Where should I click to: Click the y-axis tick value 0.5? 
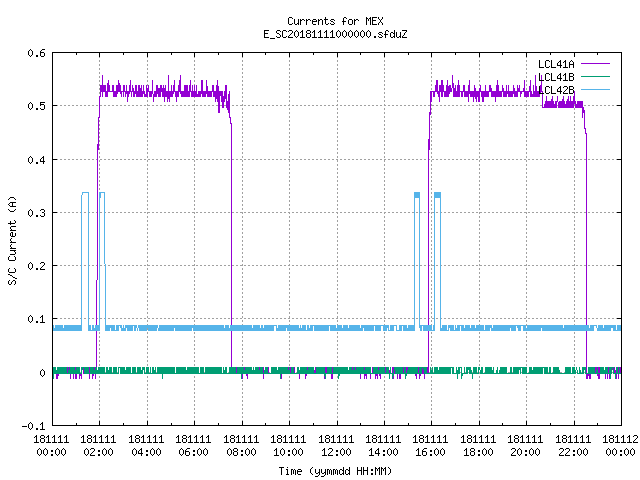point(36,106)
